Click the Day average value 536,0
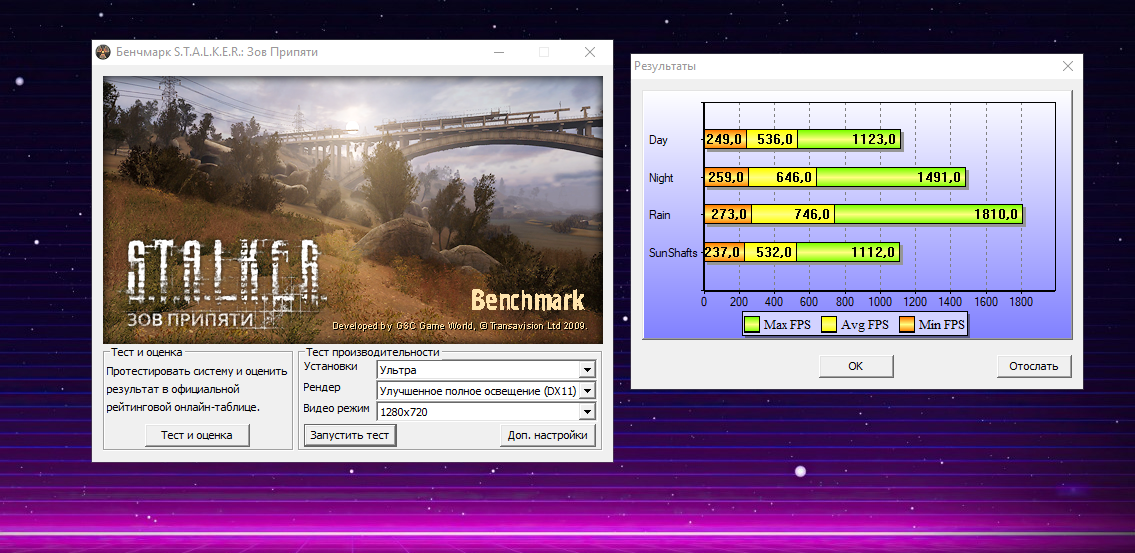The height and width of the screenshot is (553, 1135). click(775, 140)
